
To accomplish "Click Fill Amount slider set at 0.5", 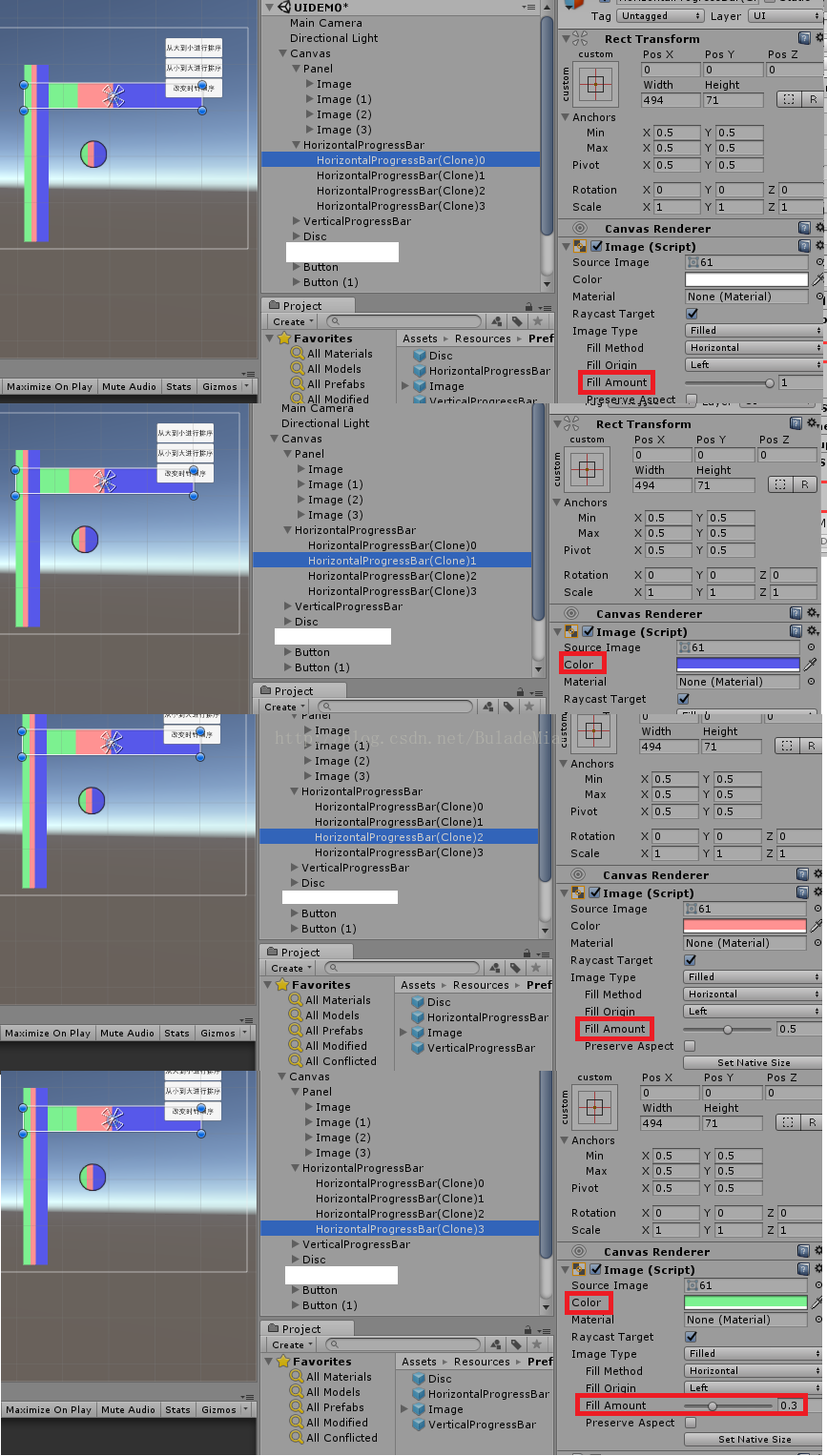I will pos(728,1029).
